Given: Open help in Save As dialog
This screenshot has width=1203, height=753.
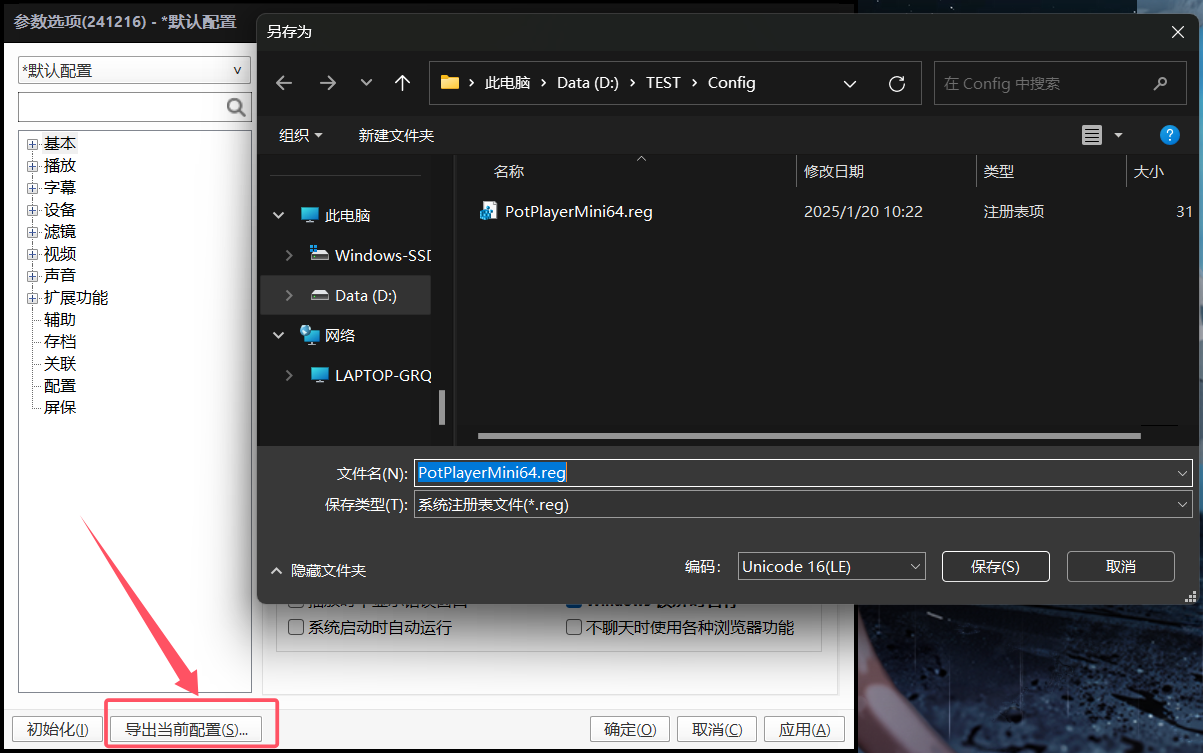Looking at the screenshot, I should coord(1169,135).
